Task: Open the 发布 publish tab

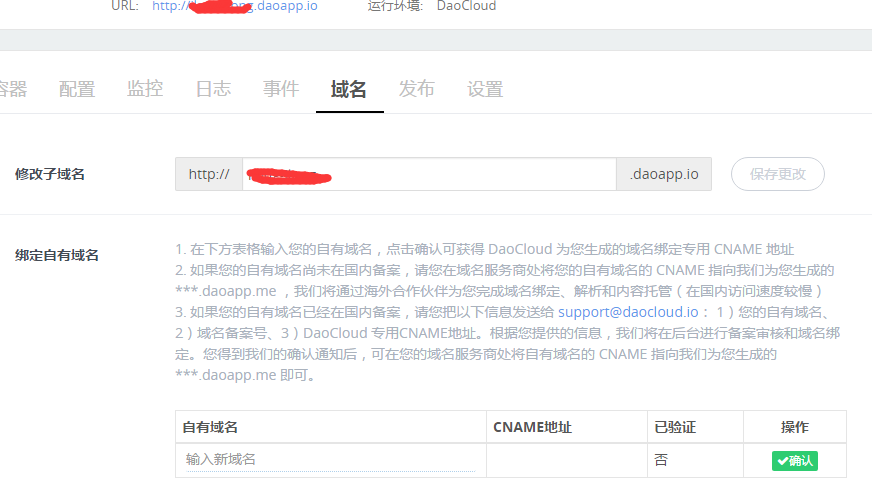Action: coord(417,89)
